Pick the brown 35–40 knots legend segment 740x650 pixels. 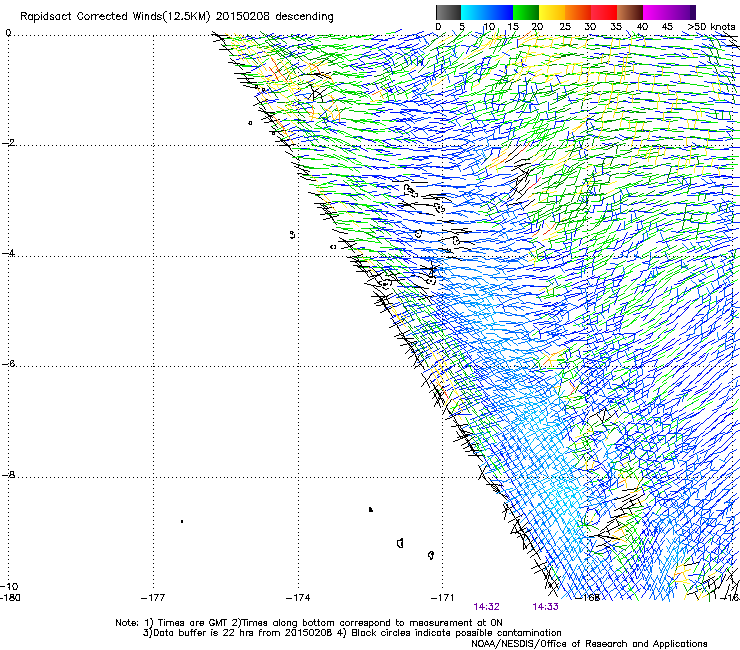[x=630, y=12]
